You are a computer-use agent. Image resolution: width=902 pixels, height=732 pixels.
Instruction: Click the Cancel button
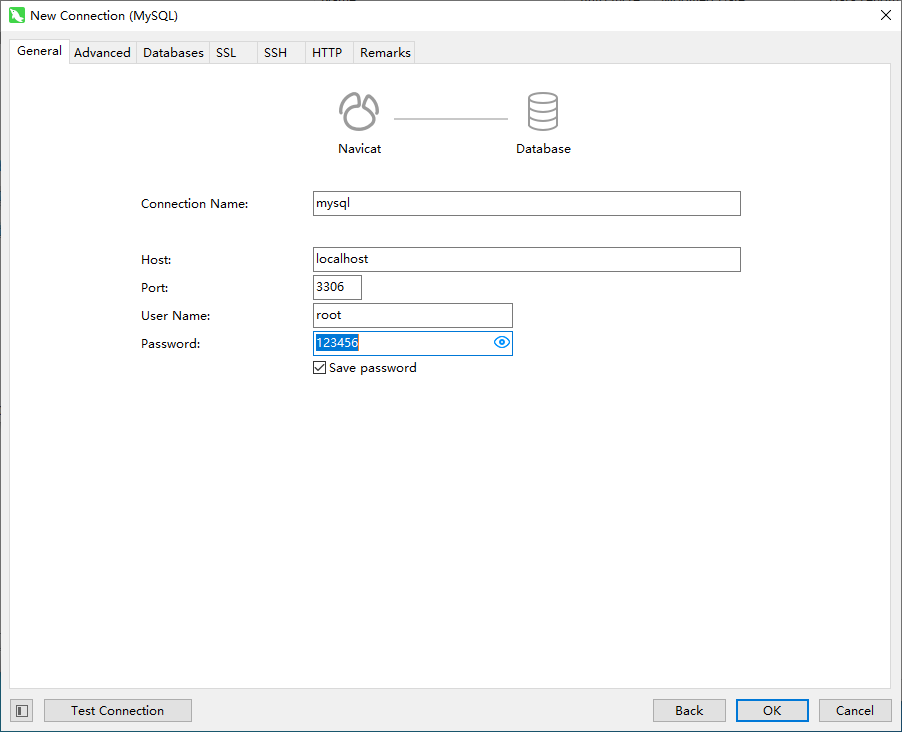(855, 711)
